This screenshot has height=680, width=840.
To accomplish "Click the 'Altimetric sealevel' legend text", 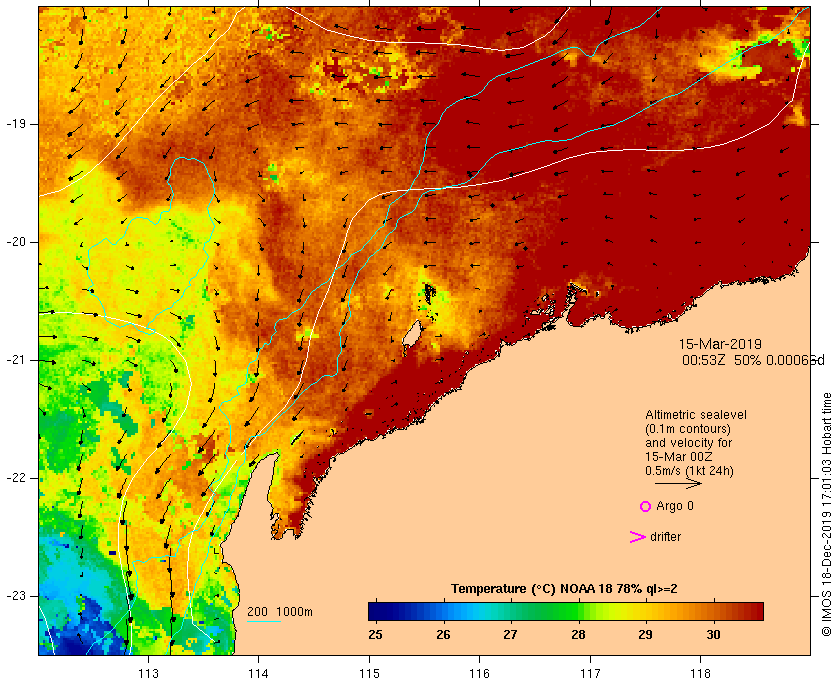I will tap(695, 415).
